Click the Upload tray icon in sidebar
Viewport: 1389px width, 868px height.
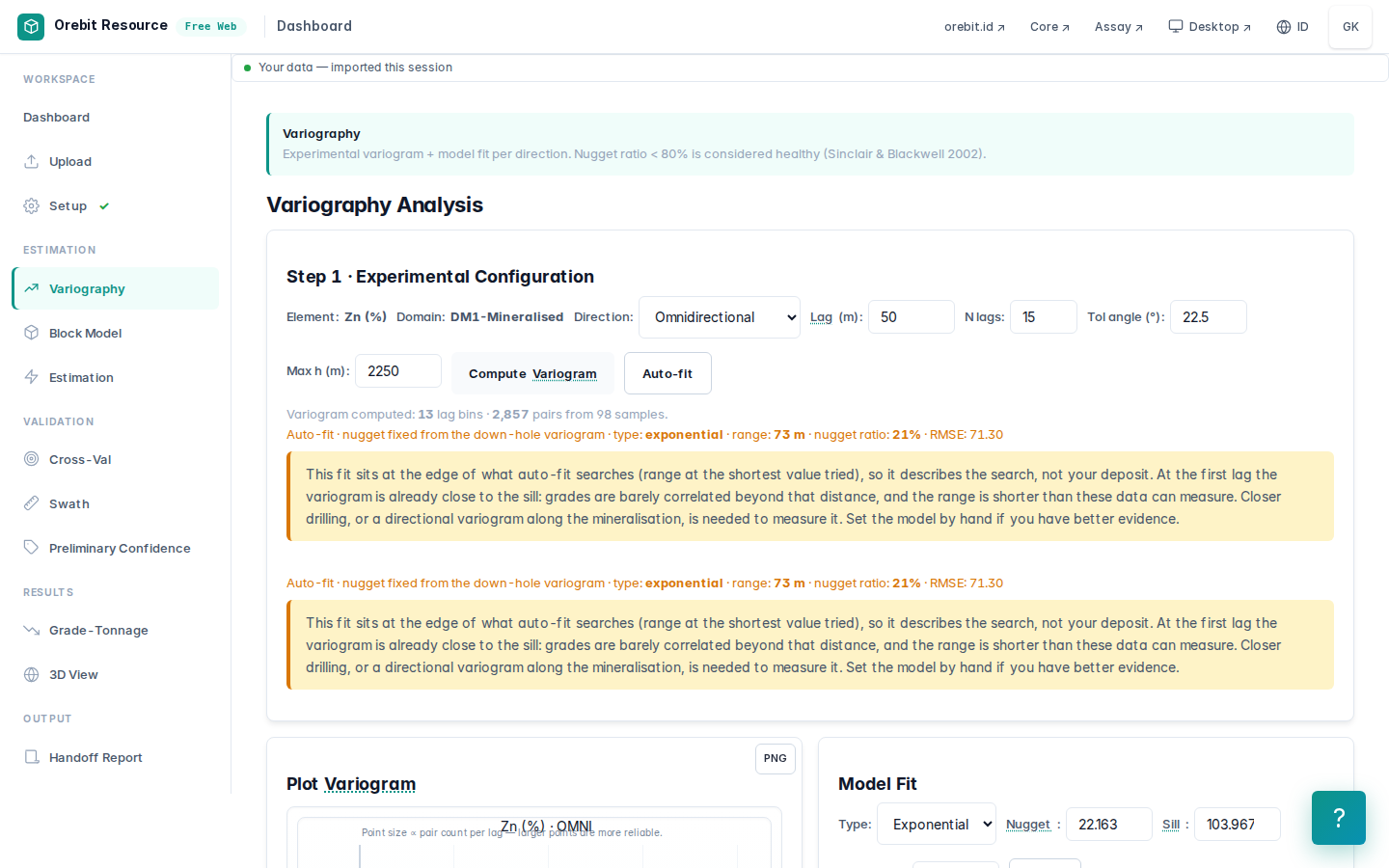coord(32,162)
